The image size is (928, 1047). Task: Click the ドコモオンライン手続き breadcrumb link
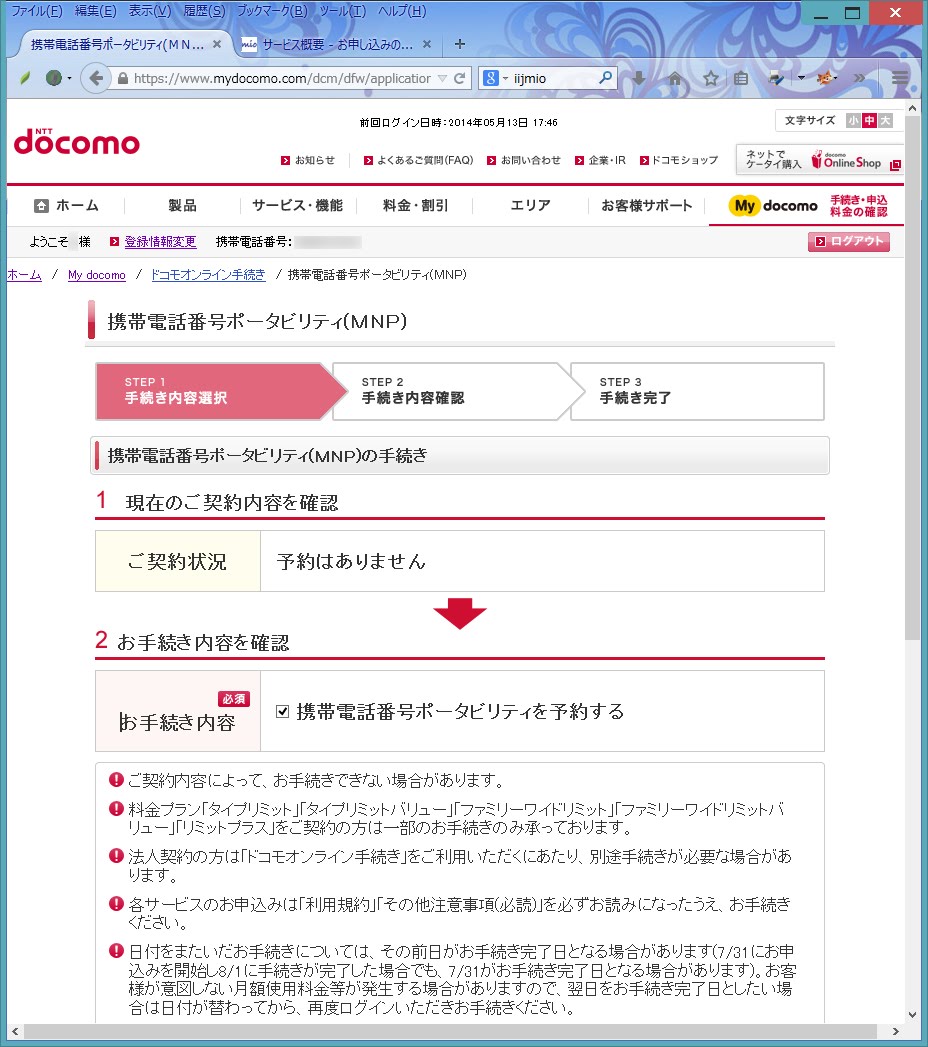208,275
